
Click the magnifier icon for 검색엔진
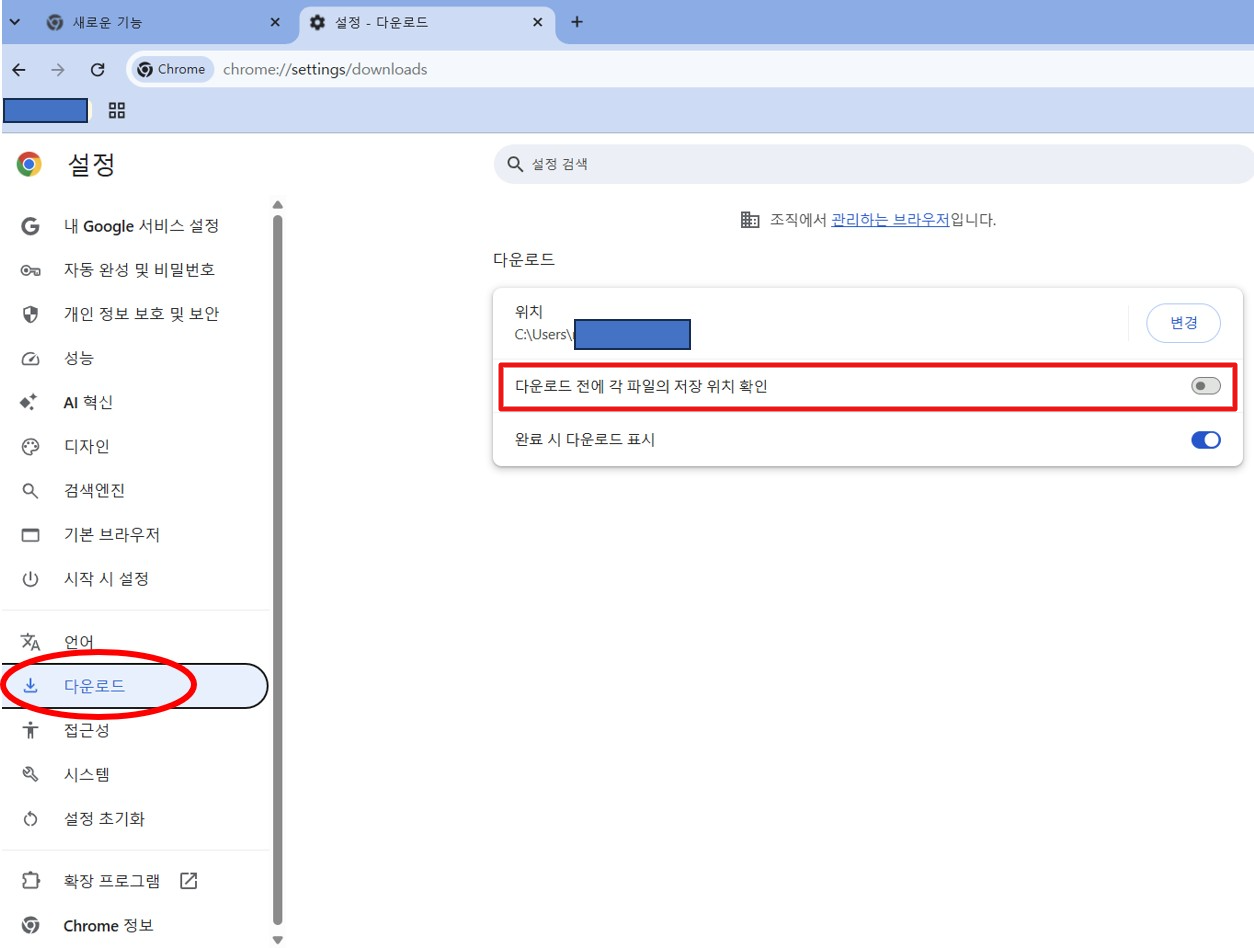point(30,490)
